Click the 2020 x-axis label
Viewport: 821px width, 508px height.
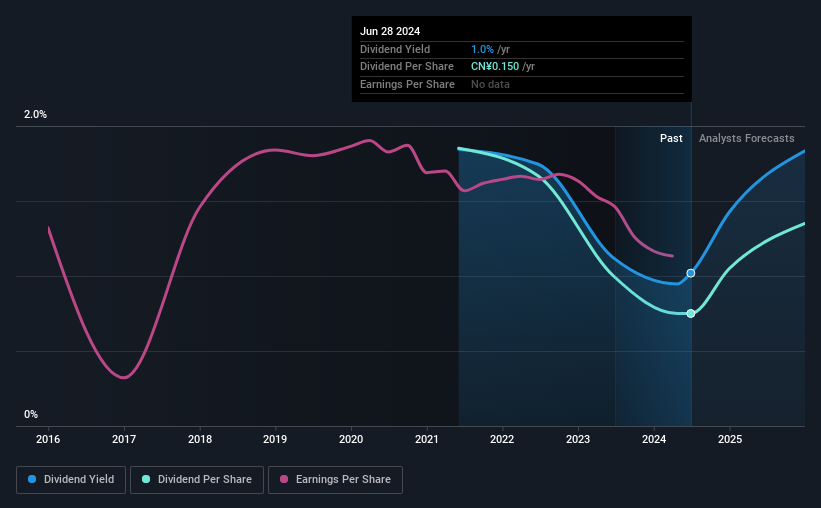(x=351, y=439)
